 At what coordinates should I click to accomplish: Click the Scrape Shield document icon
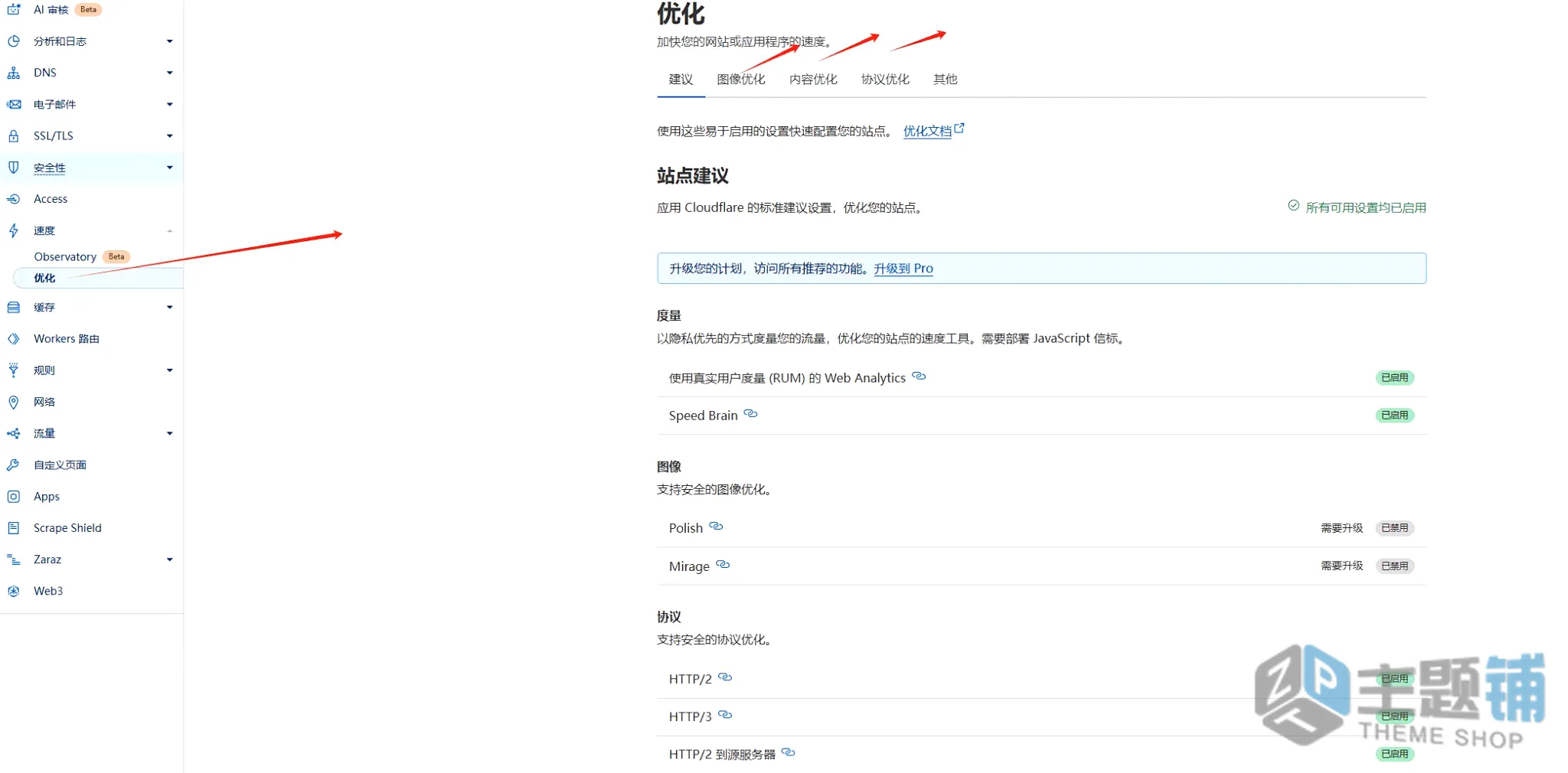pos(14,528)
